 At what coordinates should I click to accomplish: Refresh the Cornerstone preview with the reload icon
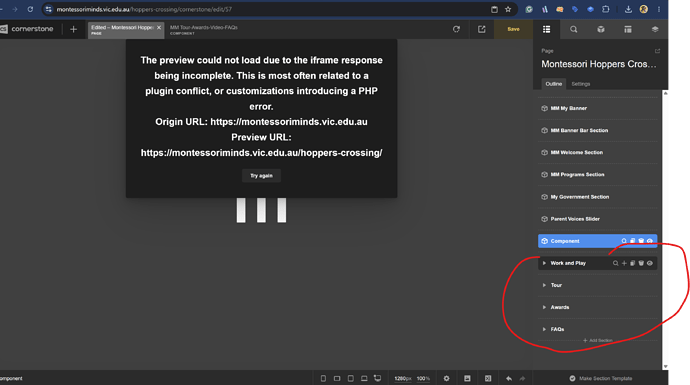click(456, 29)
